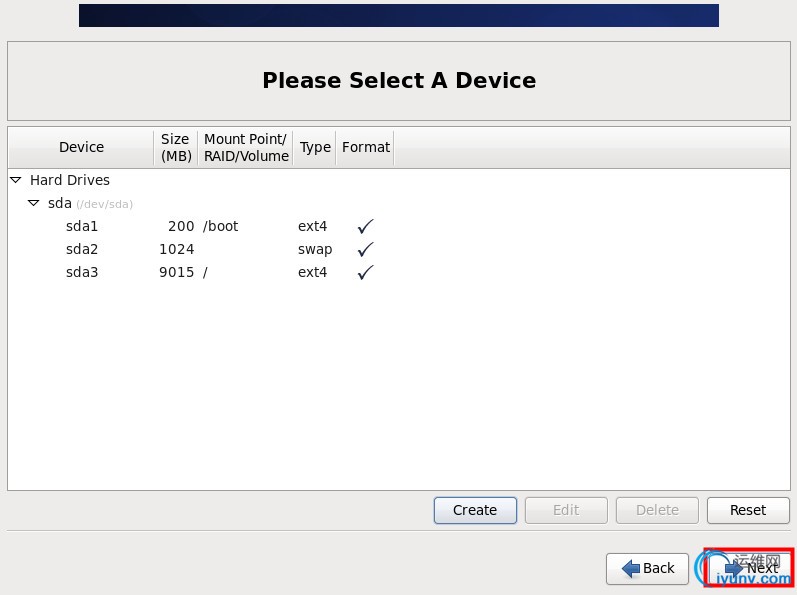Screen dimensions: 797x595
Task: Click the format checkmark for sda3
Action: coord(365,272)
